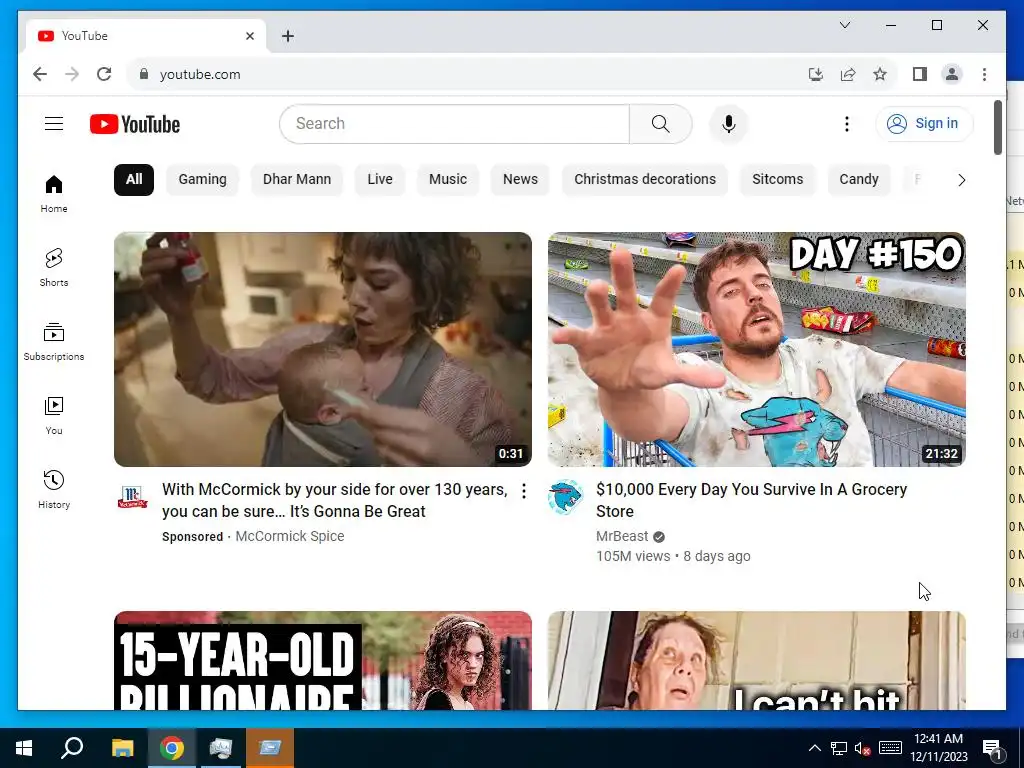Screen dimensions: 1024x768
Task: Click the page vertical scrollbar thumb
Action: pos(998,127)
